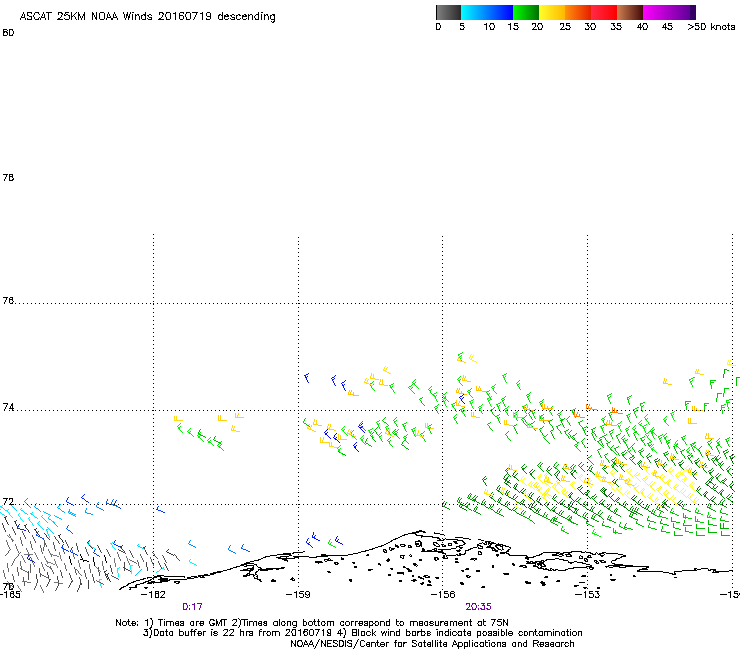The height and width of the screenshot is (650, 740).
Task: Select the yellow 20-25 knots legend color
Action: (x=552, y=12)
